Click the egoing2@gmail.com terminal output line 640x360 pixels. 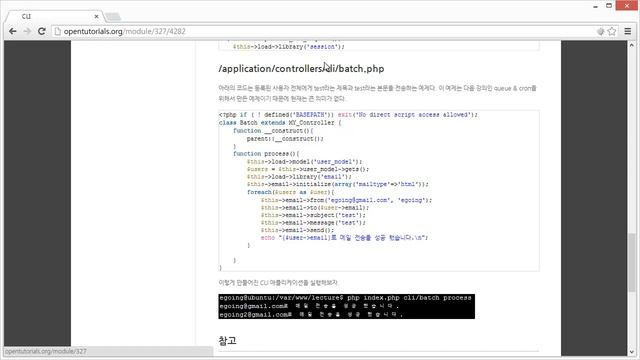(x=311, y=315)
